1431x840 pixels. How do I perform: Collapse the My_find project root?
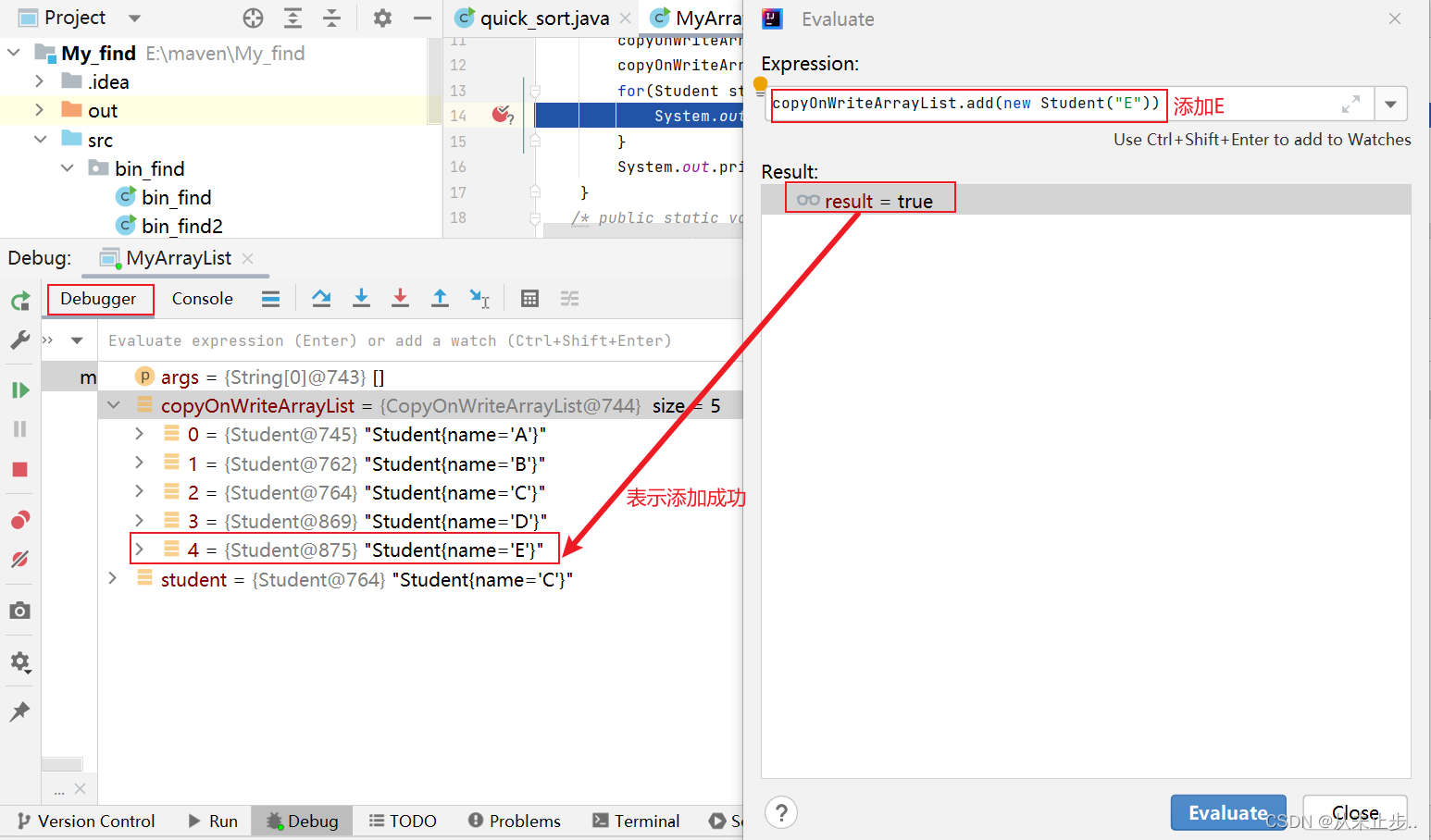(x=14, y=53)
